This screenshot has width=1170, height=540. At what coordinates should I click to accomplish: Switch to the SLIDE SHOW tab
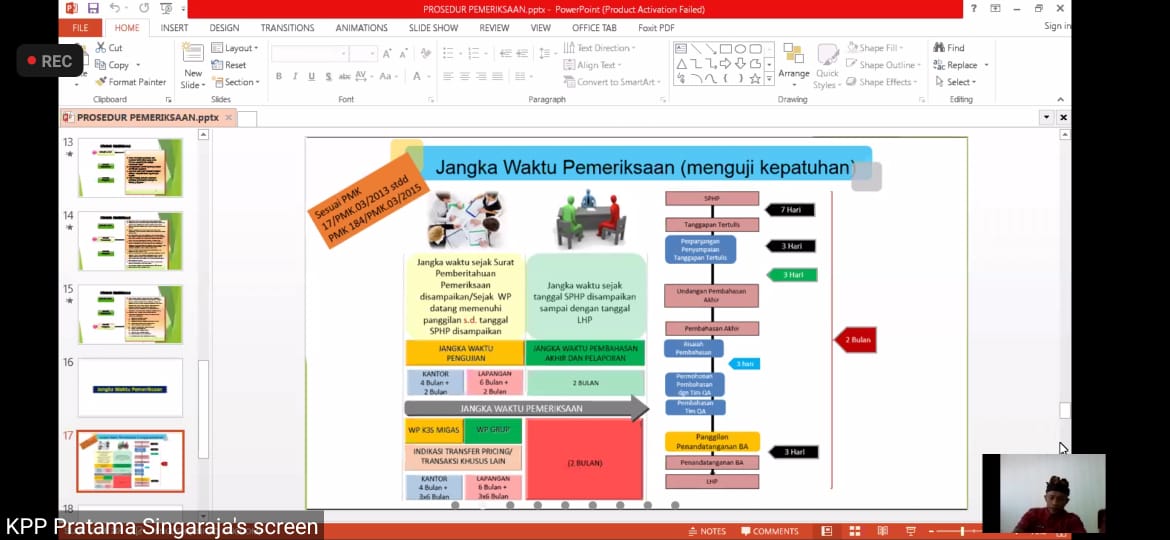pos(433,28)
